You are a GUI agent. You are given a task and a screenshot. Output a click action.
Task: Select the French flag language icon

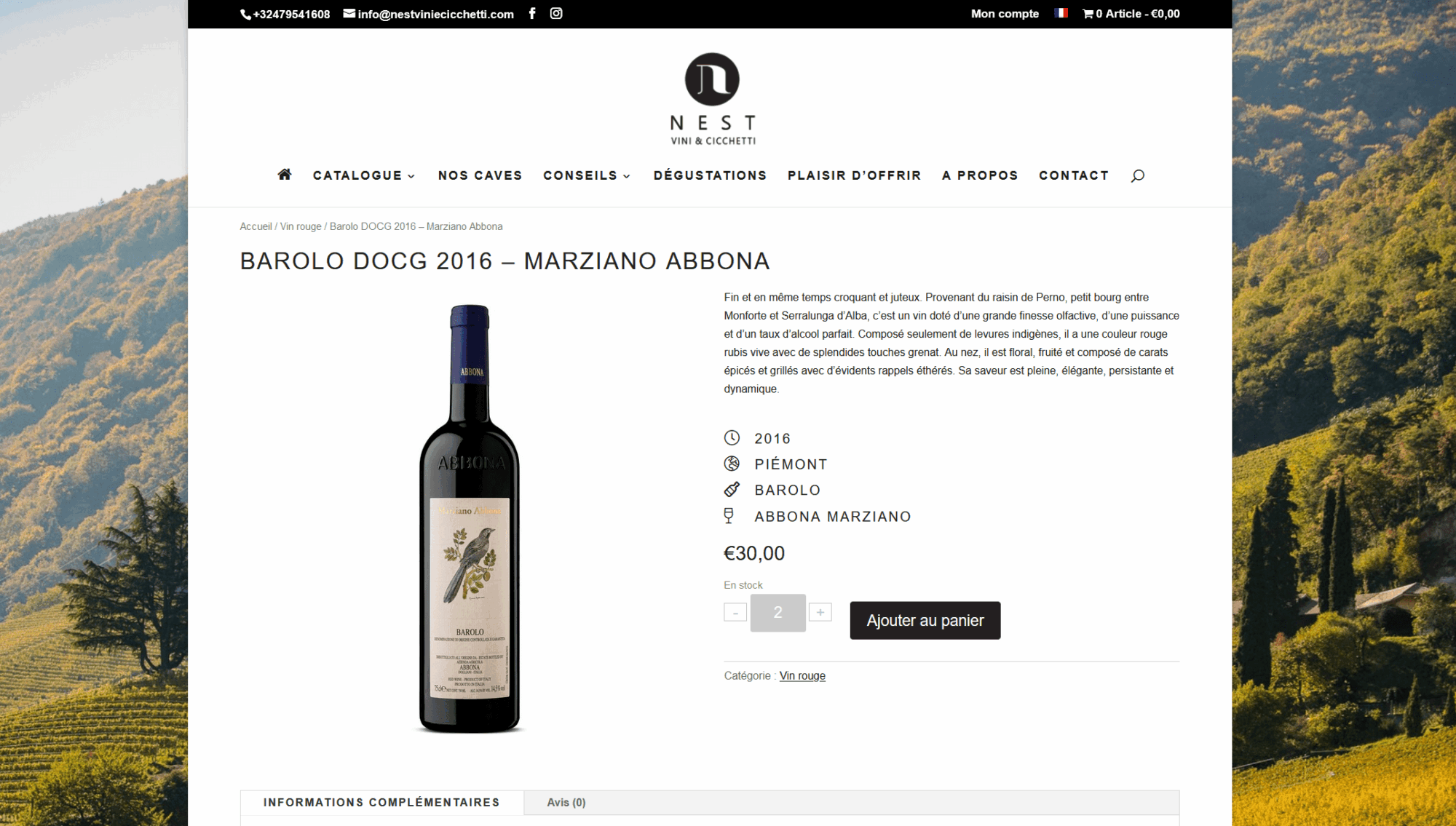pos(1061,13)
